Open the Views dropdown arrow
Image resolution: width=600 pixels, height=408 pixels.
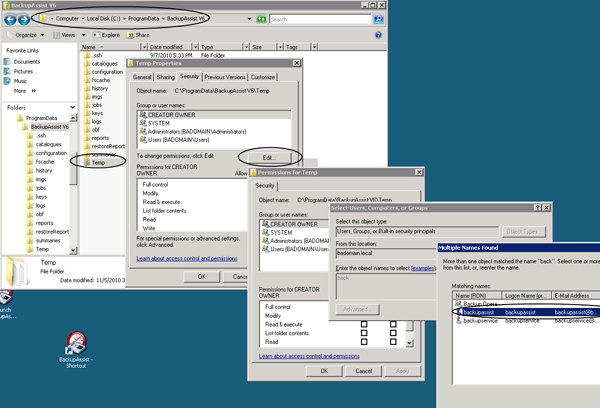click(83, 35)
